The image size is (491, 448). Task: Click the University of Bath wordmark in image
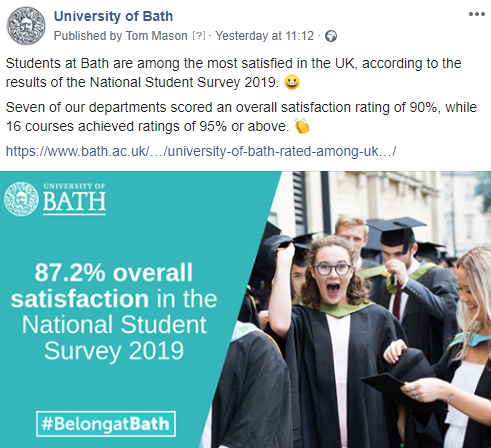coord(74,199)
